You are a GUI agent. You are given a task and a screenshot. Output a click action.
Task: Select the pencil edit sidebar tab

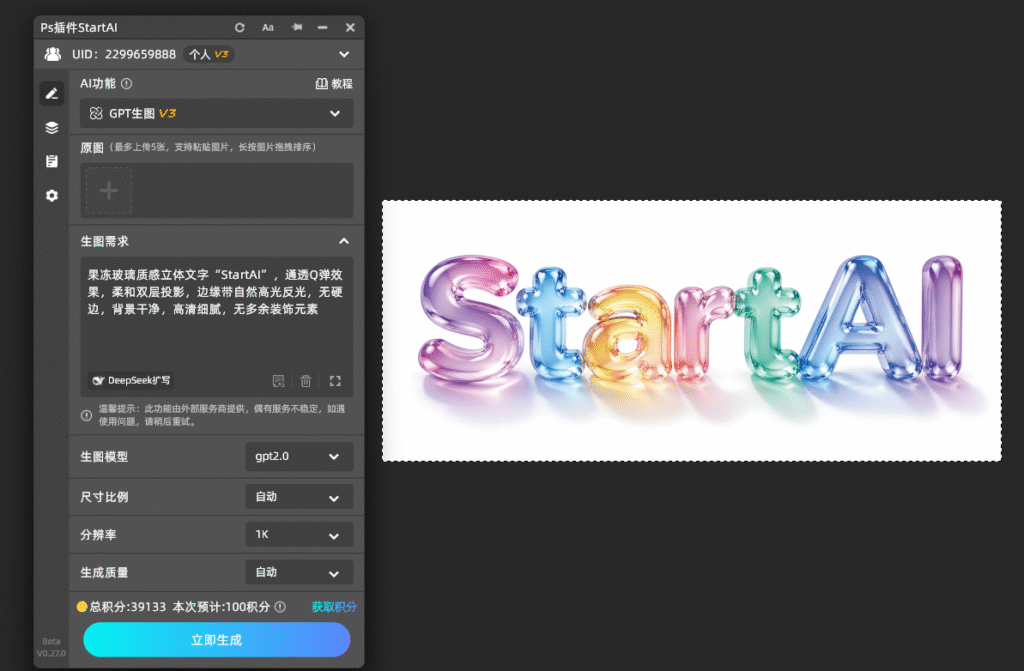coord(52,93)
